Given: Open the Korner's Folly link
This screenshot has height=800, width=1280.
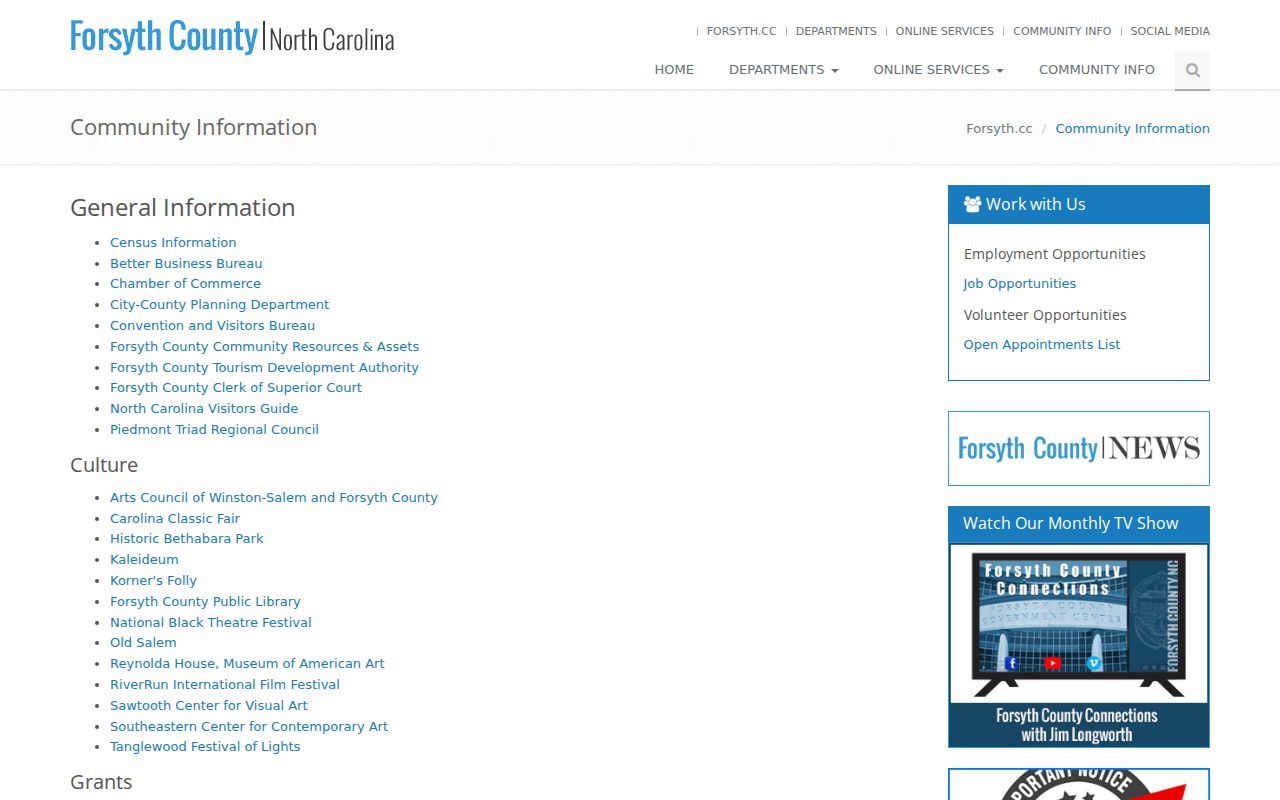Looking at the screenshot, I should pyautogui.click(x=153, y=581).
